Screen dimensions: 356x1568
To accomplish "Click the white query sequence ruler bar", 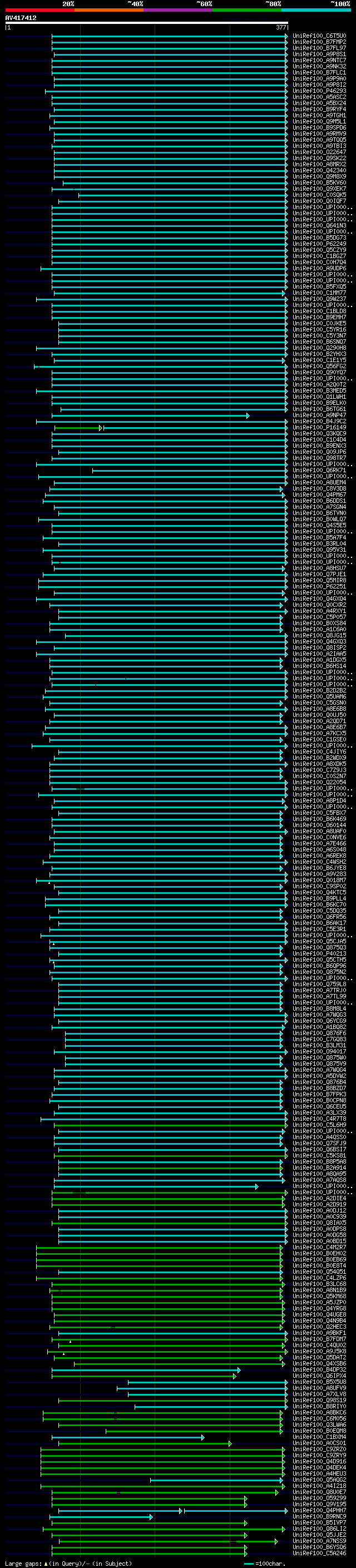I will (147, 23).
